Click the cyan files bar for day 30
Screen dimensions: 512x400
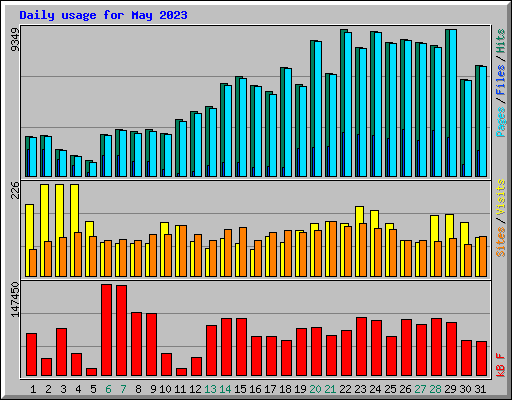[x=468, y=128]
